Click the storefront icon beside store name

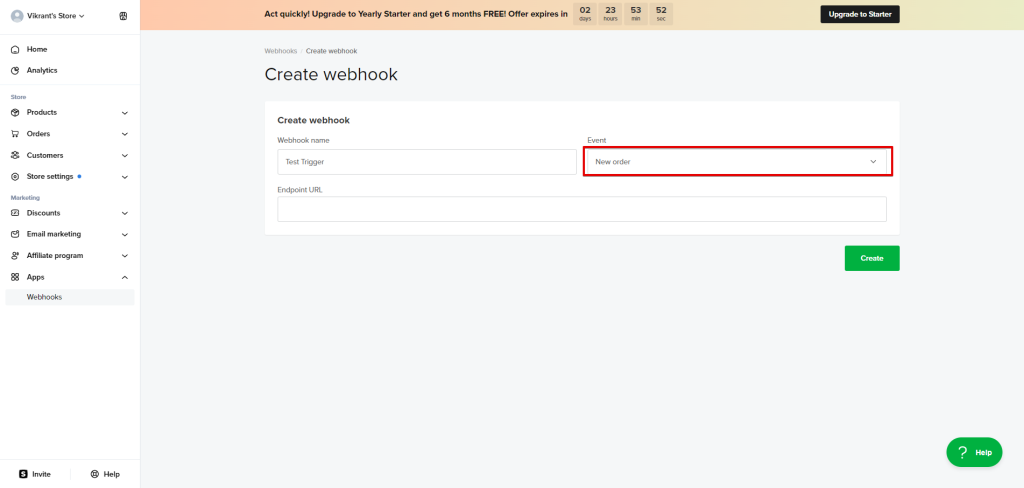(x=123, y=16)
